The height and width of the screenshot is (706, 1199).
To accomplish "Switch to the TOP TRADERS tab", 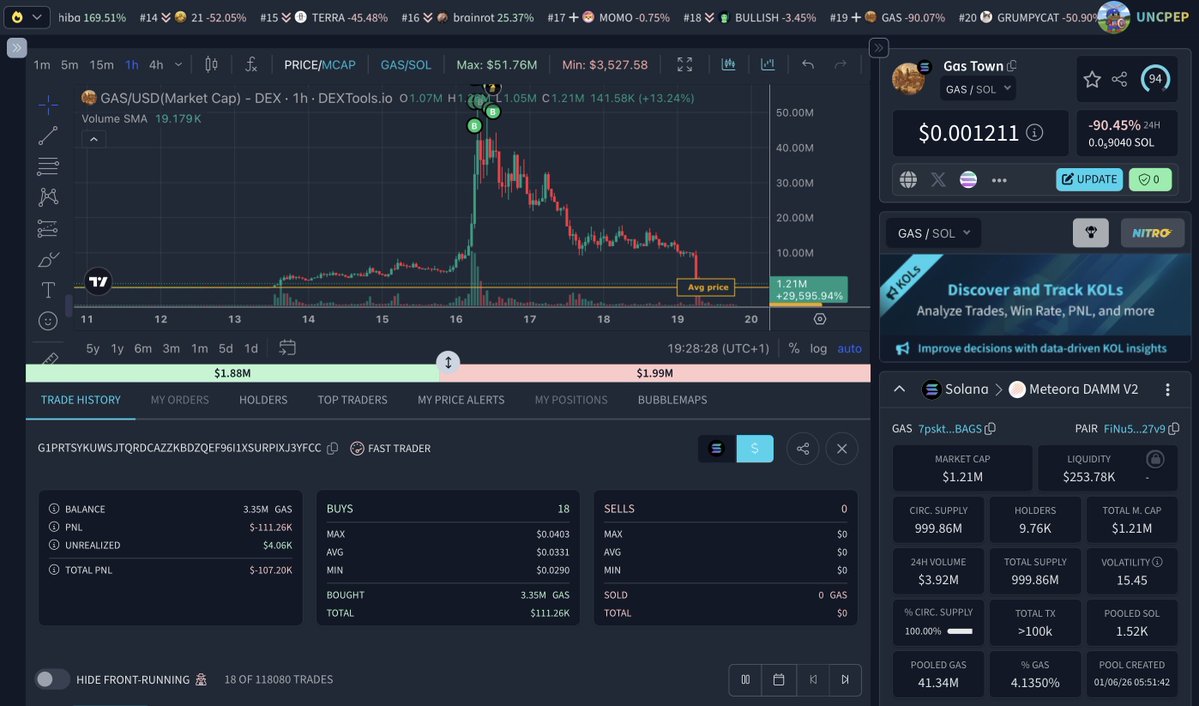I will click(352, 400).
